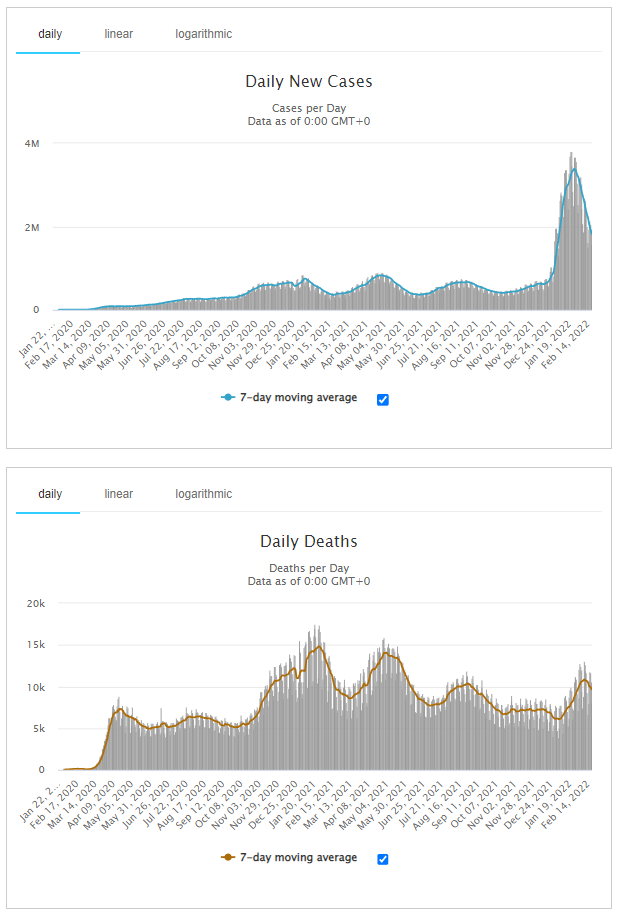This screenshot has height=917, width=620.
Task: Click the highest peak in the new cases chart
Action: click(571, 155)
